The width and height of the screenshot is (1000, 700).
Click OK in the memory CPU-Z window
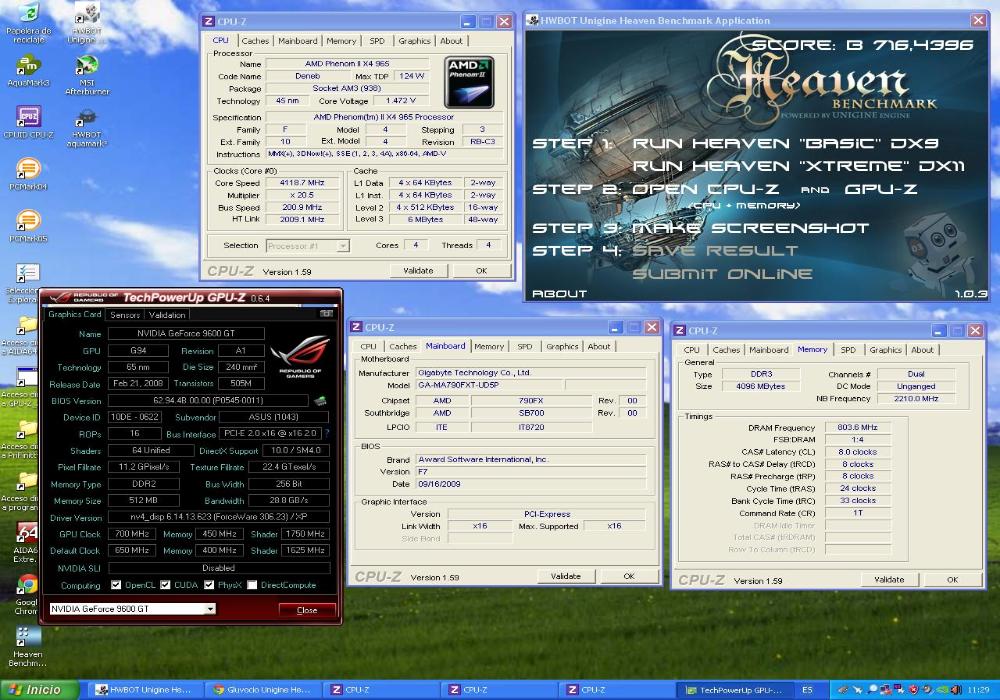(x=952, y=580)
